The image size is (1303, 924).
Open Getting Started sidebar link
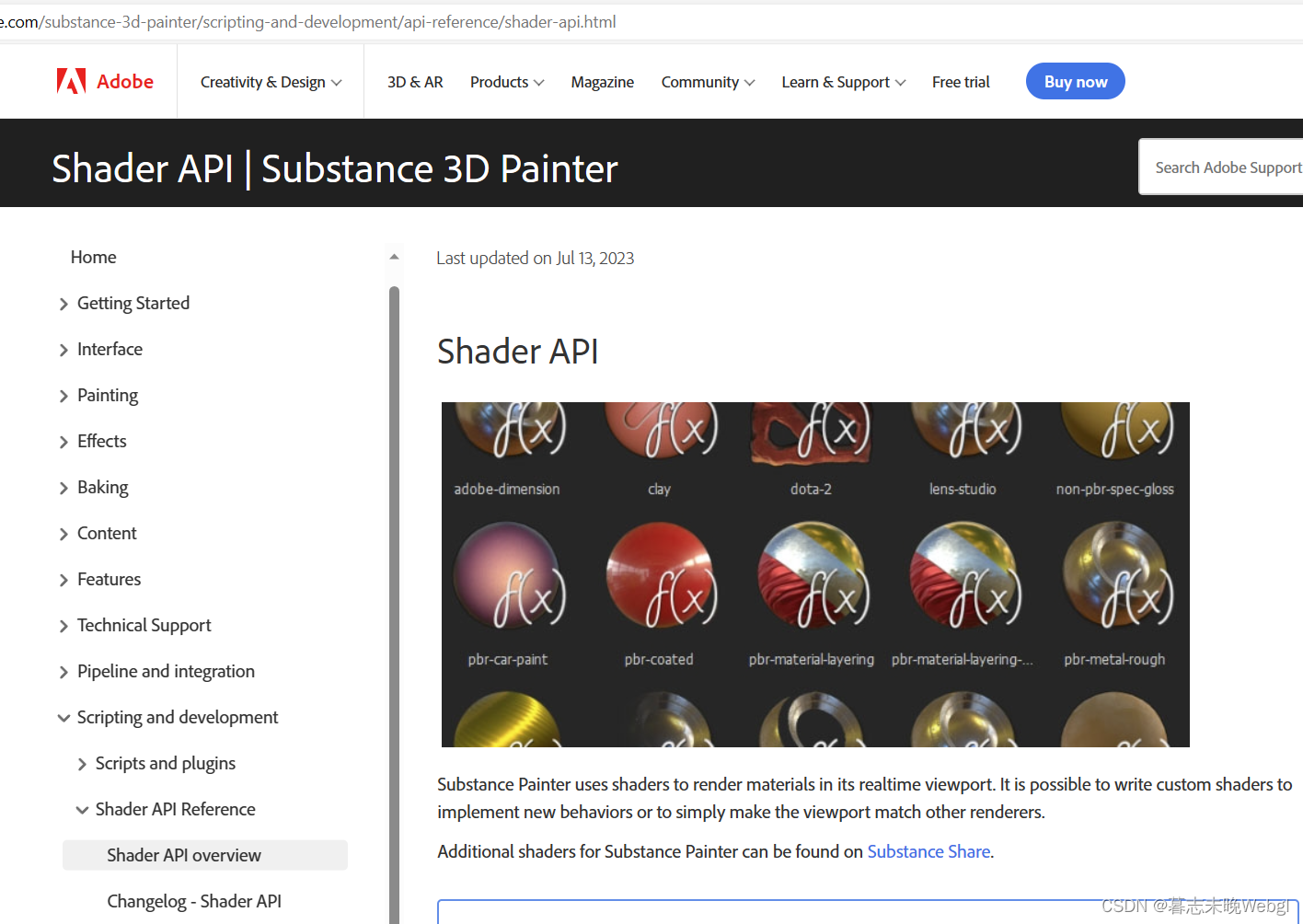(133, 303)
